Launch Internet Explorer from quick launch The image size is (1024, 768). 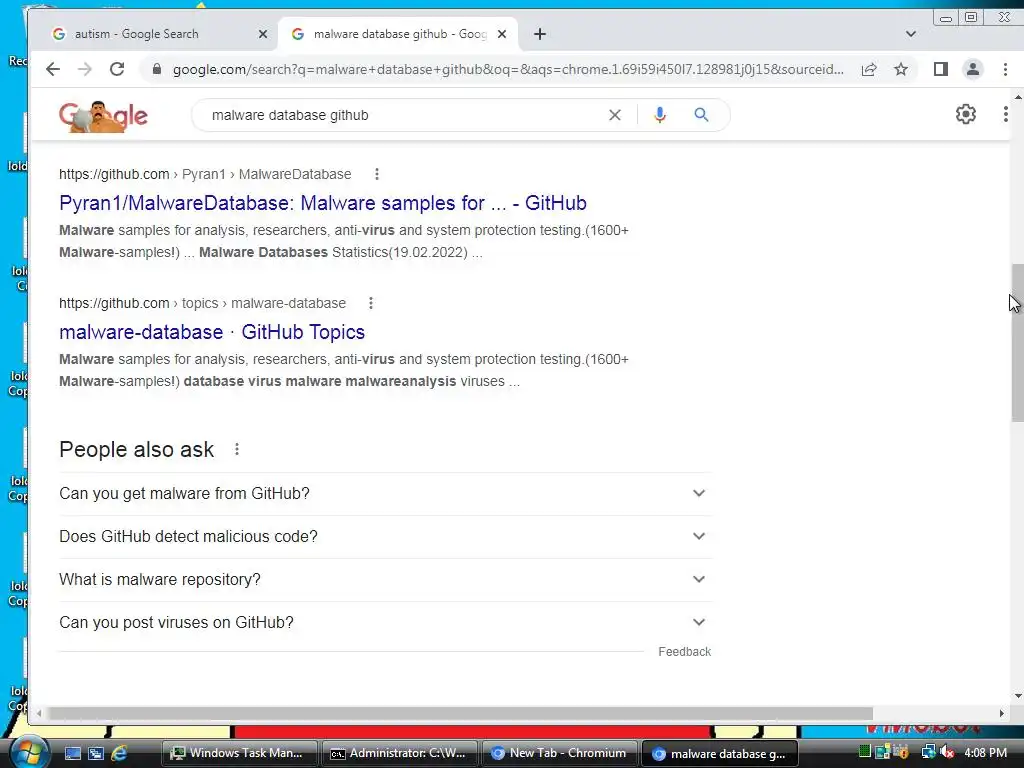click(120, 754)
